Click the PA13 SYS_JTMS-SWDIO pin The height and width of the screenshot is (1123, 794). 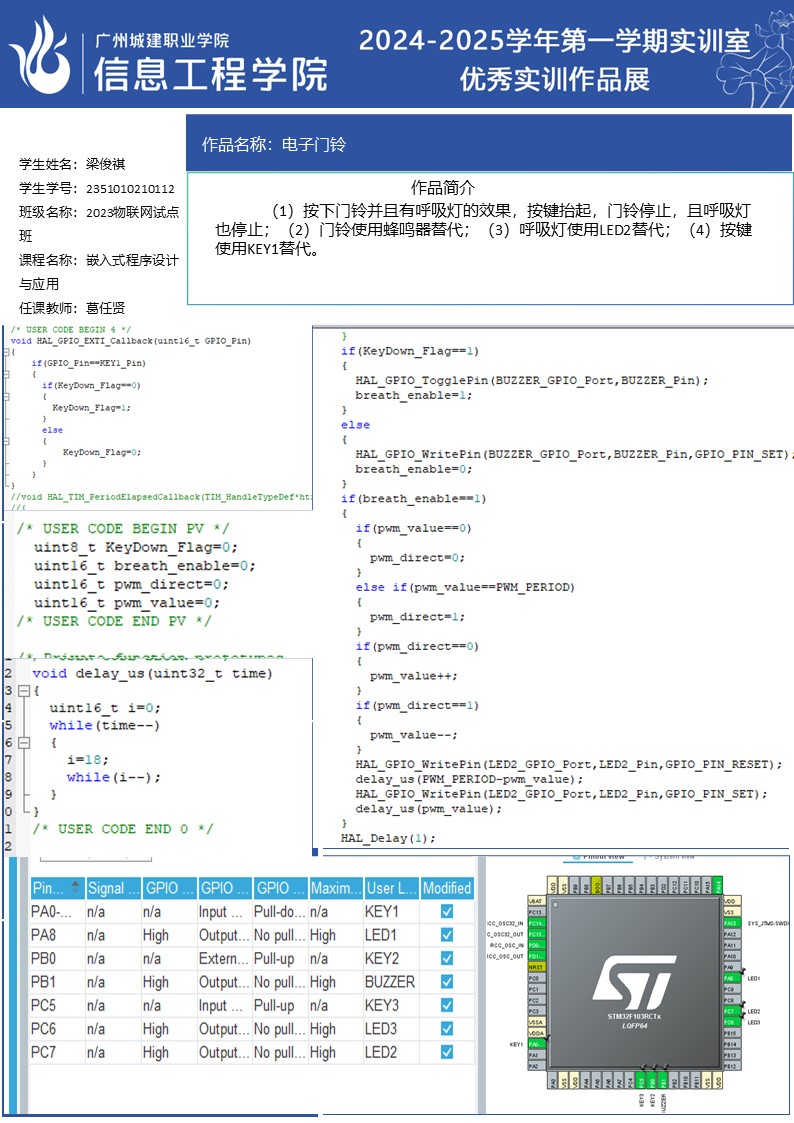729,923
